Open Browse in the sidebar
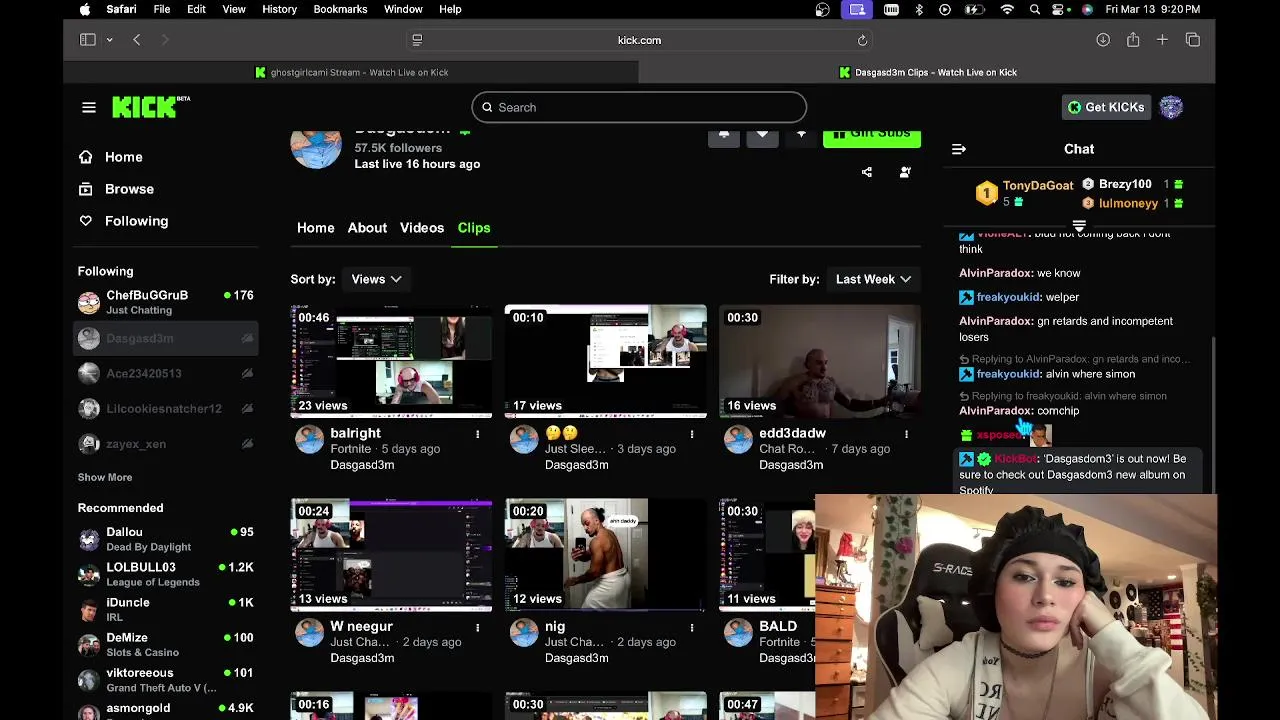 [x=129, y=189]
